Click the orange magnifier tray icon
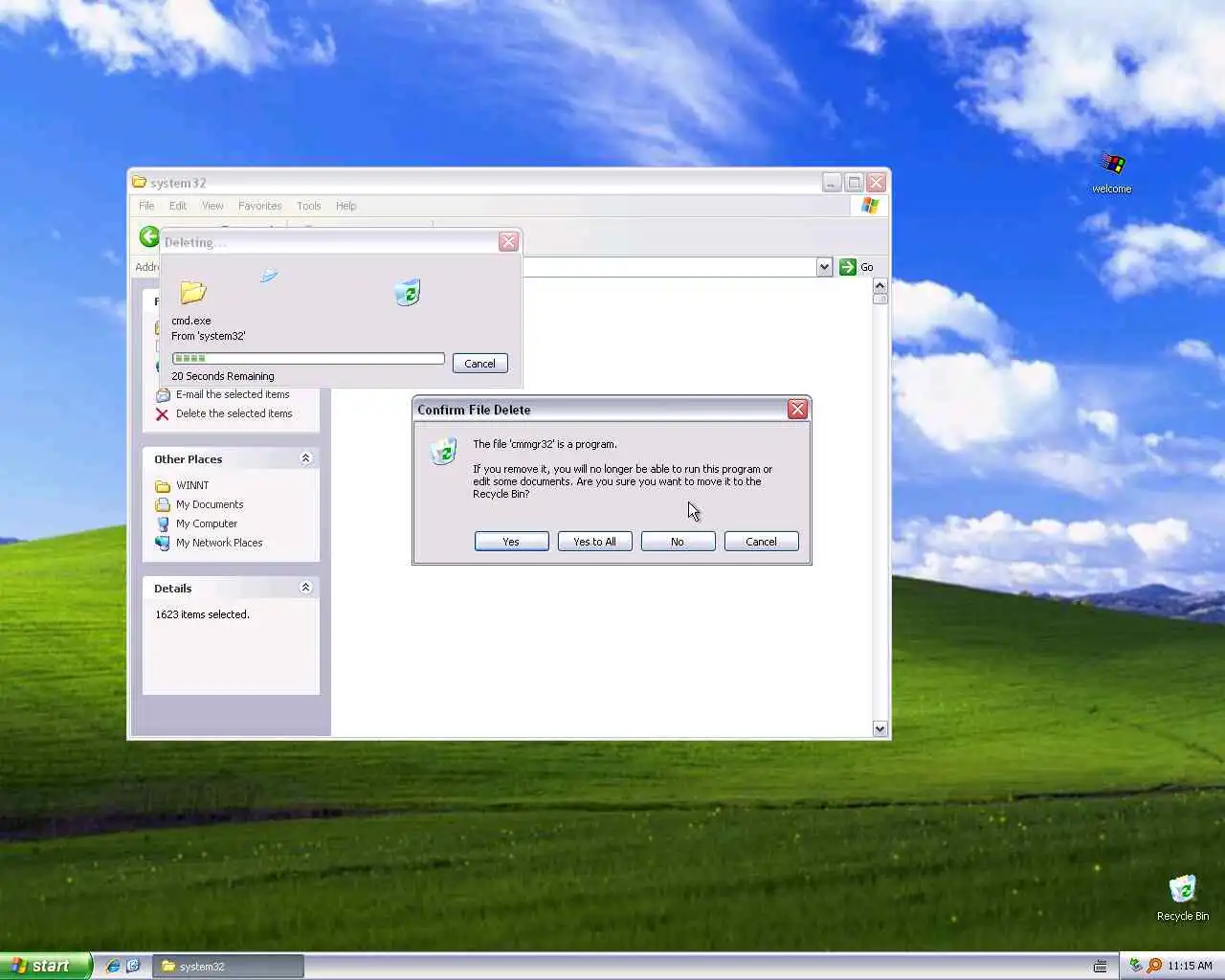 (1154, 966)
